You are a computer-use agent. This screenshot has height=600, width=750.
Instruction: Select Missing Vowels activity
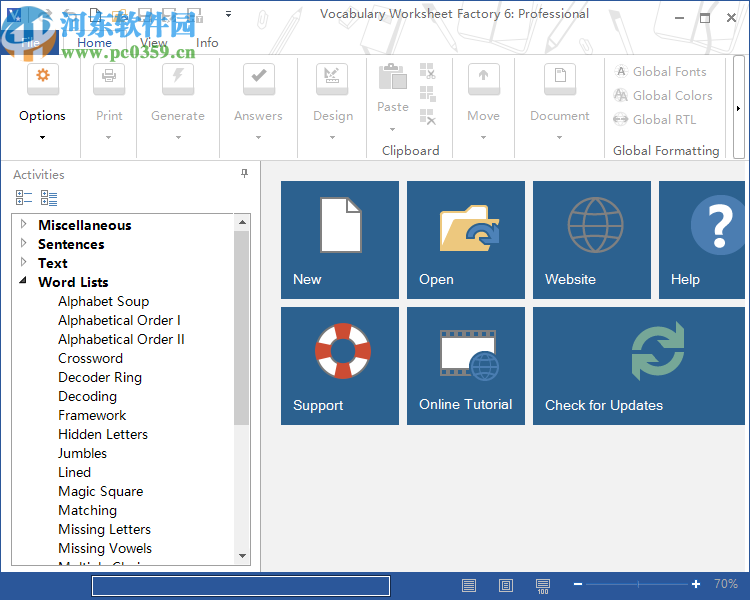tap(105, 548)
